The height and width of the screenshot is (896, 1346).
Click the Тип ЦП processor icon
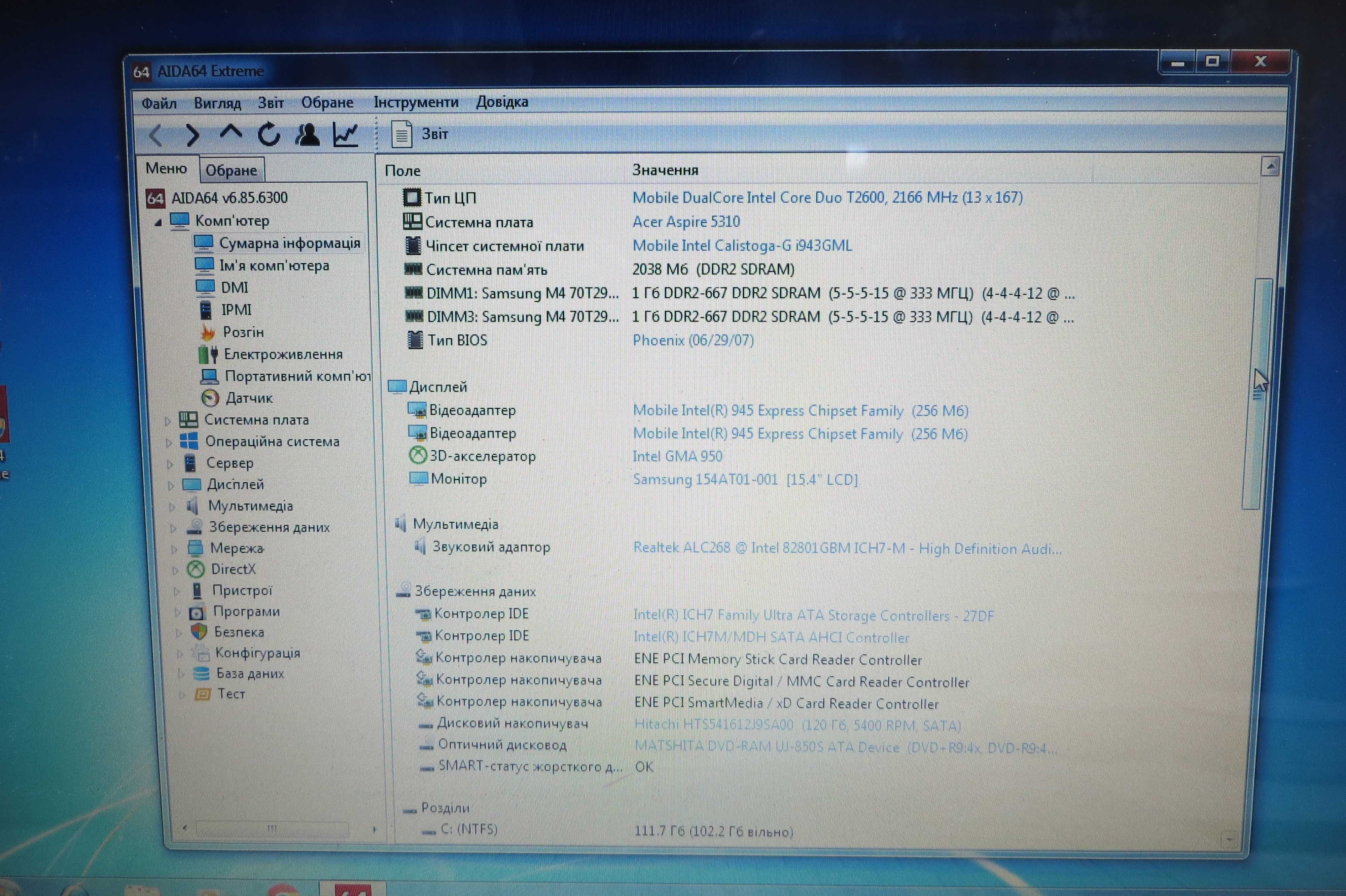coord(412,198)
